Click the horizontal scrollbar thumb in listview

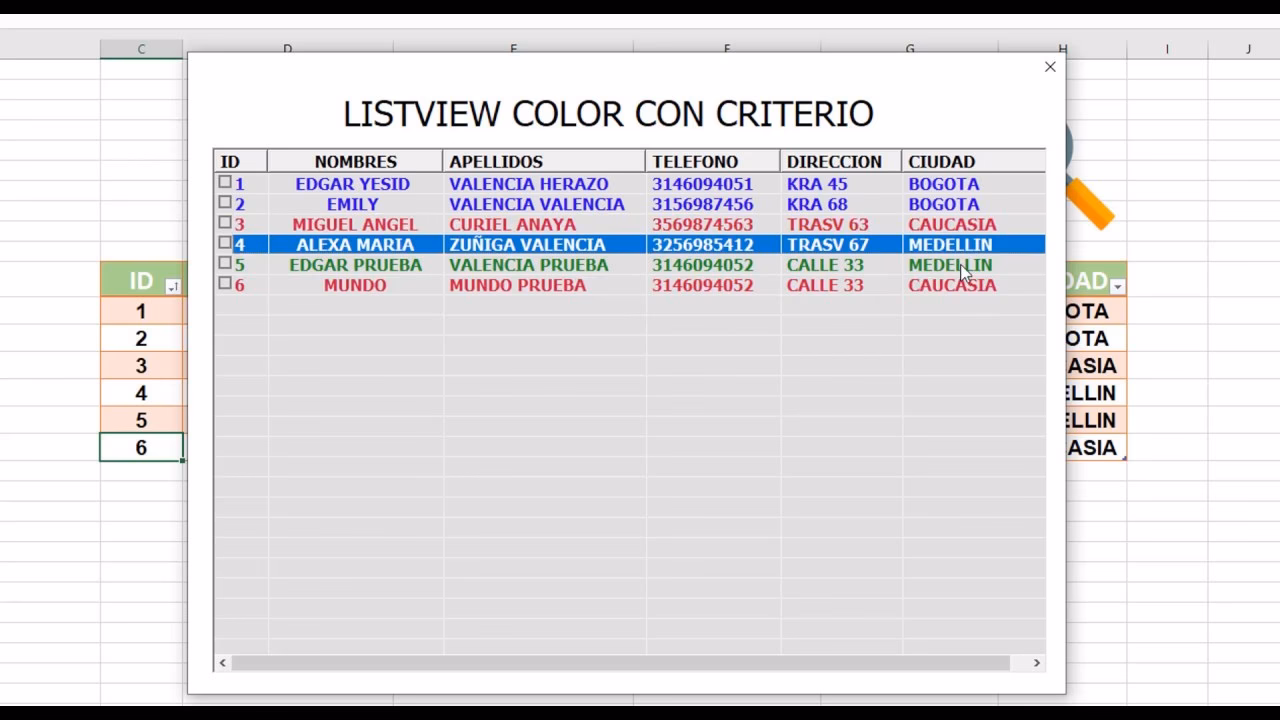click(x=621, y=662)
